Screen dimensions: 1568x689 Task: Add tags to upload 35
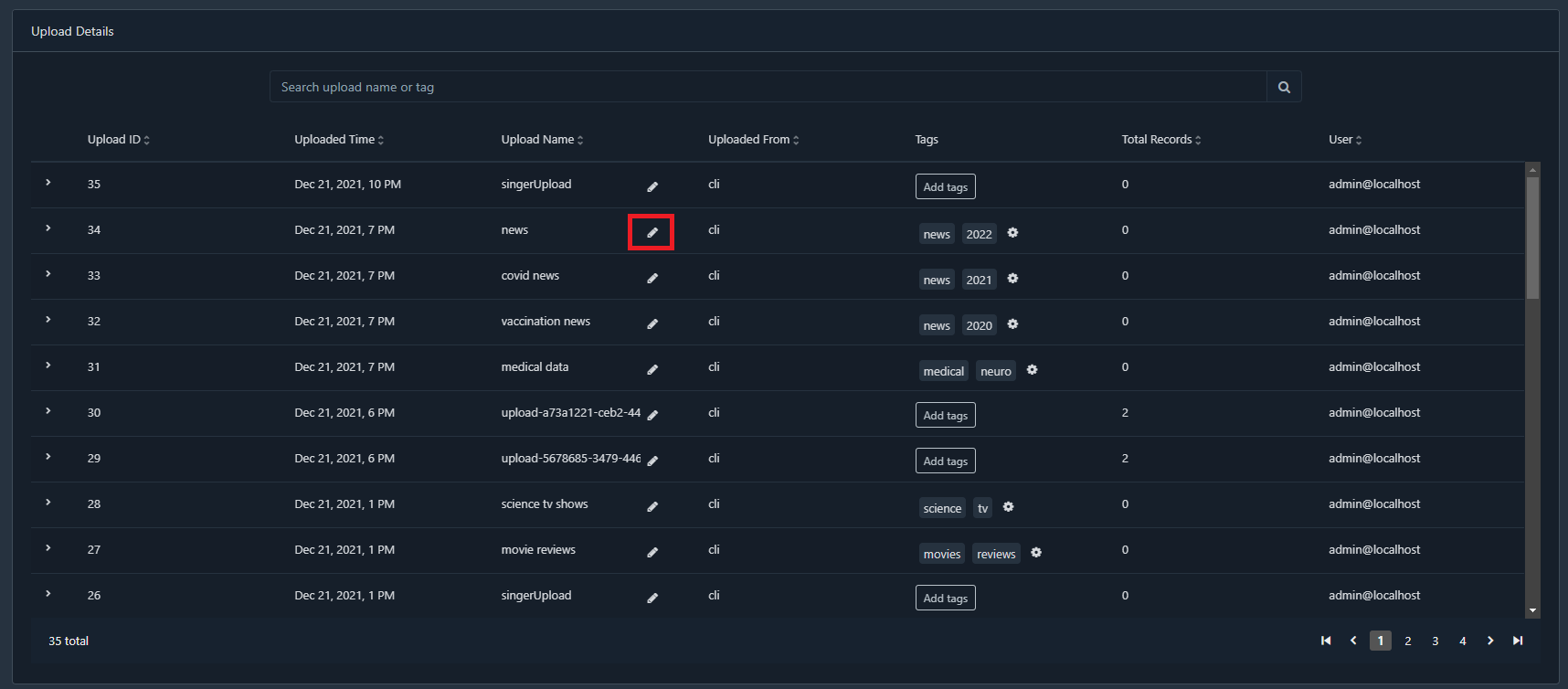(946, 186)
